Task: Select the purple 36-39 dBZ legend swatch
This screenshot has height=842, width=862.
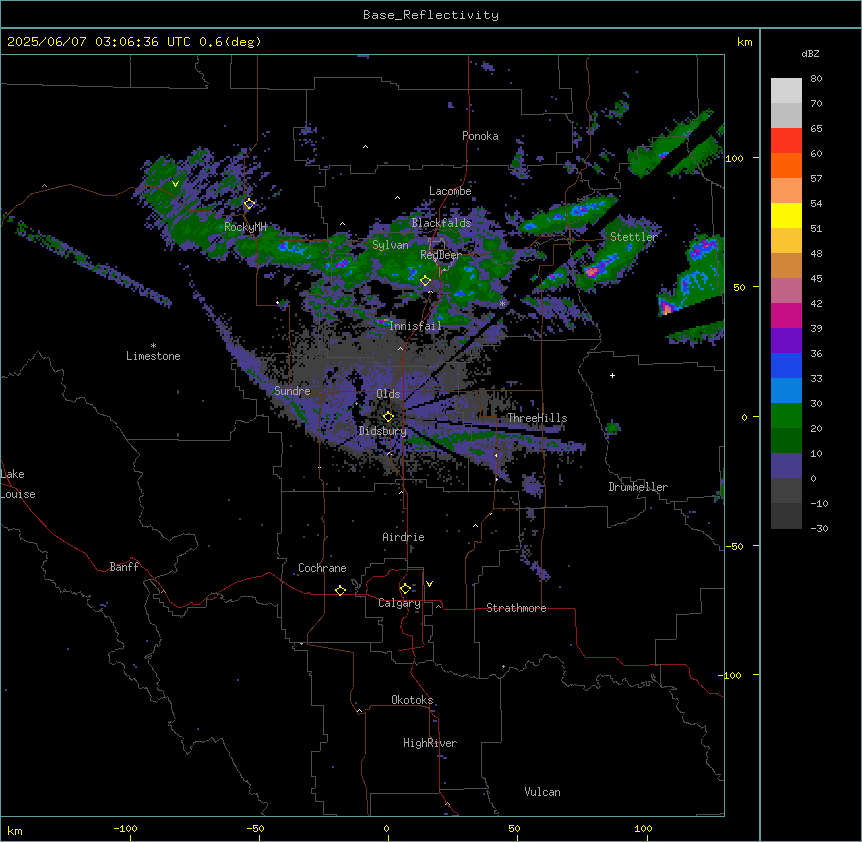Action: click(x=786, y=341)
